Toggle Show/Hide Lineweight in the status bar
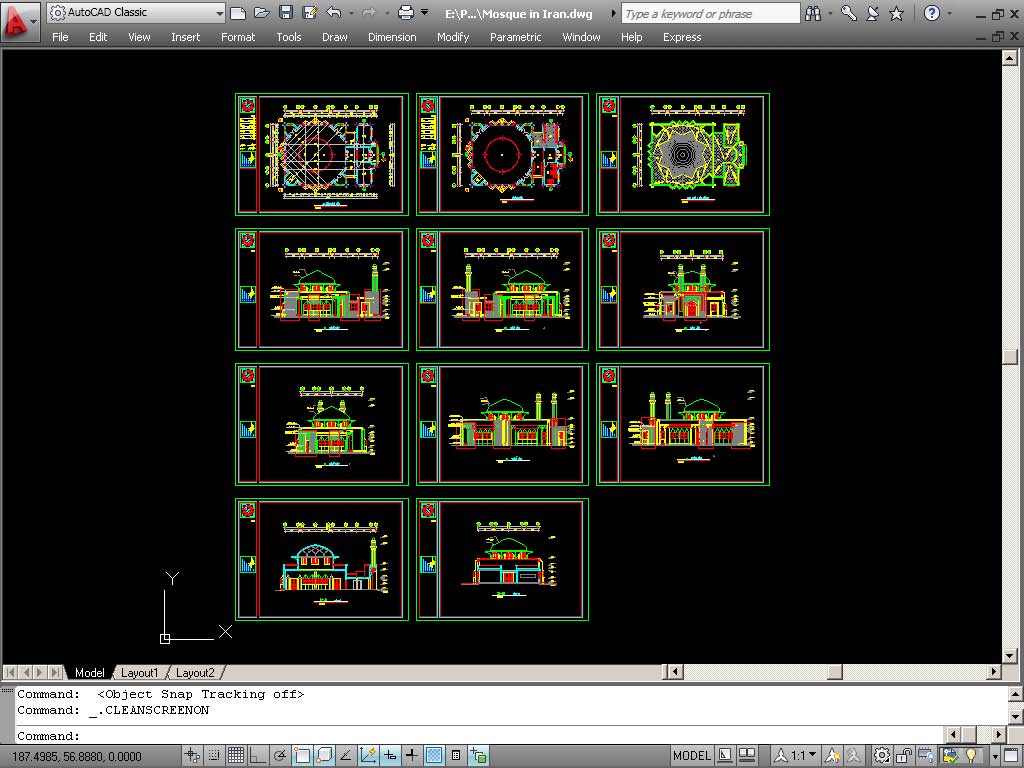 [411, 756]
